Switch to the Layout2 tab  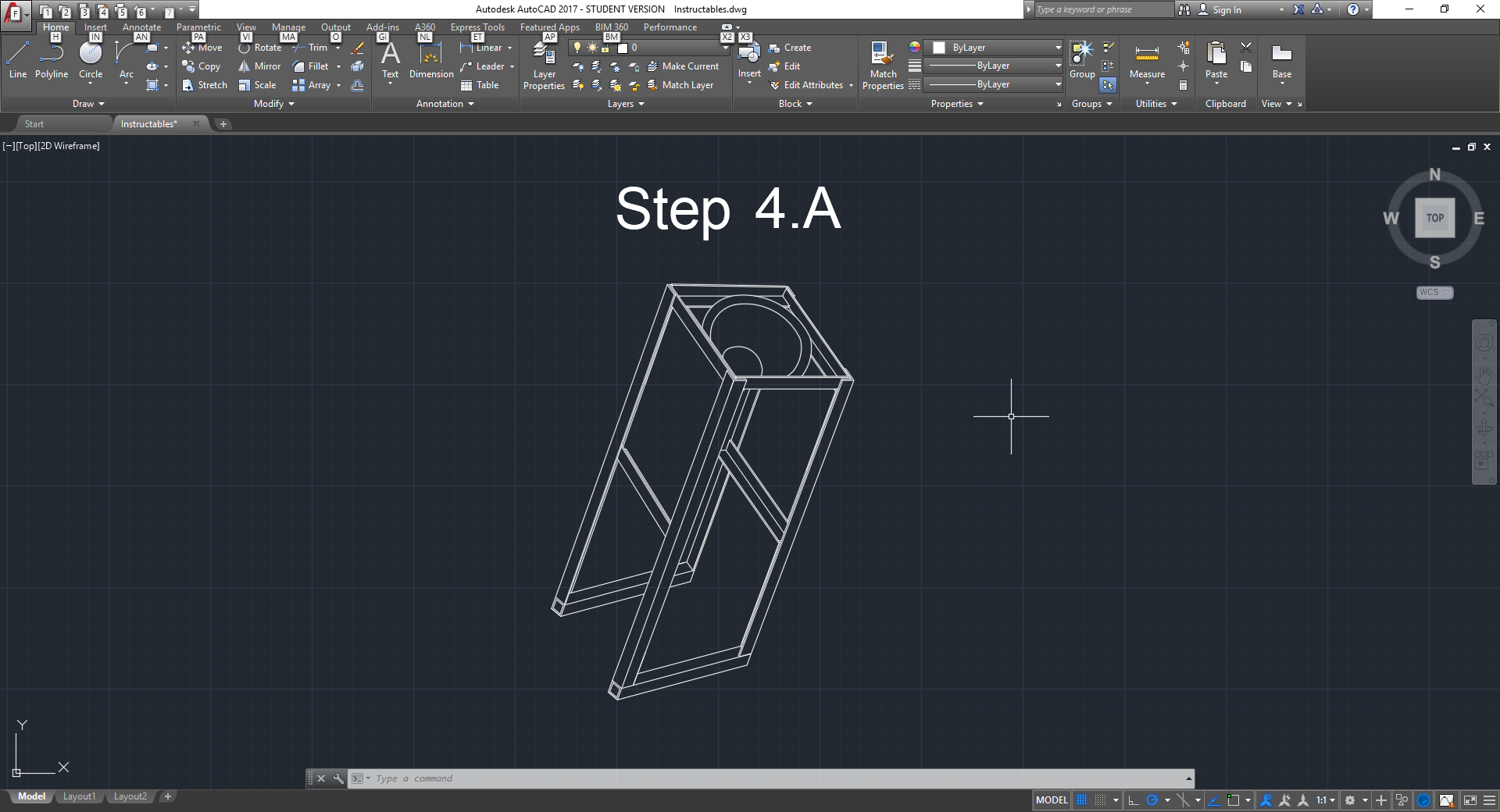130,796
